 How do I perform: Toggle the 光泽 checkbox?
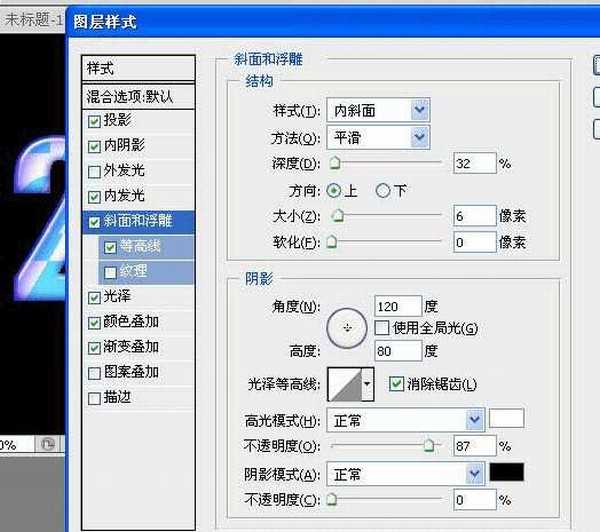pyautogui.click(x=94, y=298)
